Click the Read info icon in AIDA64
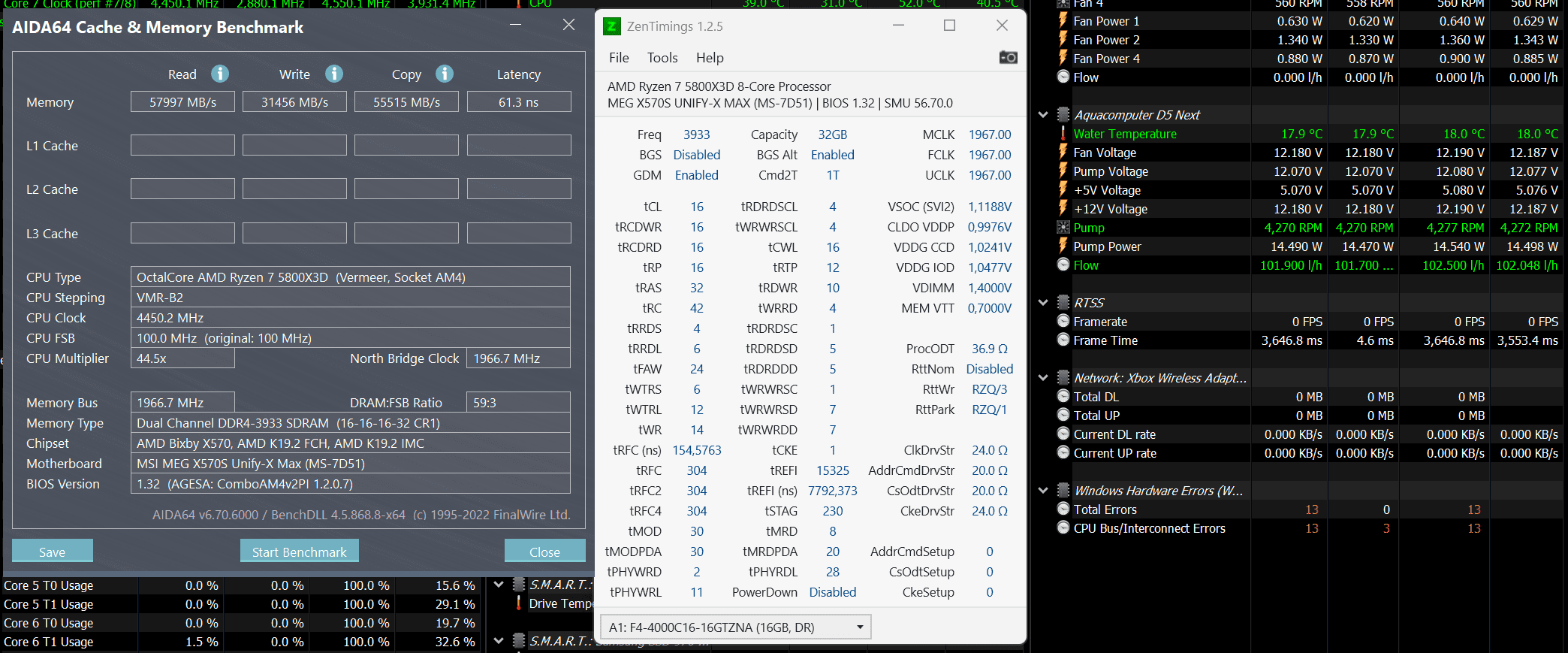The height and width of the screenshot is (653, 1568). click(x=219, y=74)
